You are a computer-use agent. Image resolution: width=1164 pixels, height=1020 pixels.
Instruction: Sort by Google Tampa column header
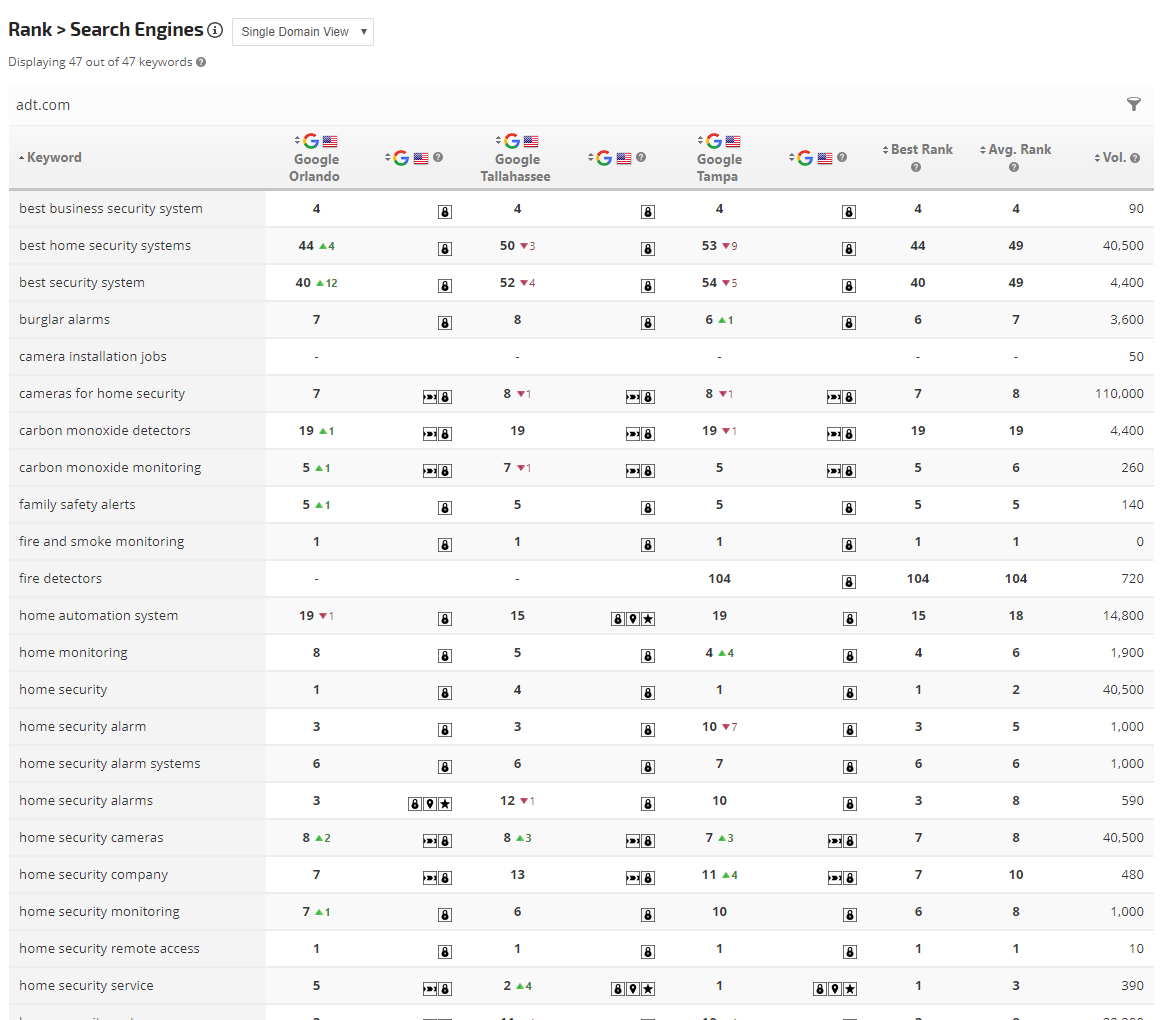(x=718, y=159)
